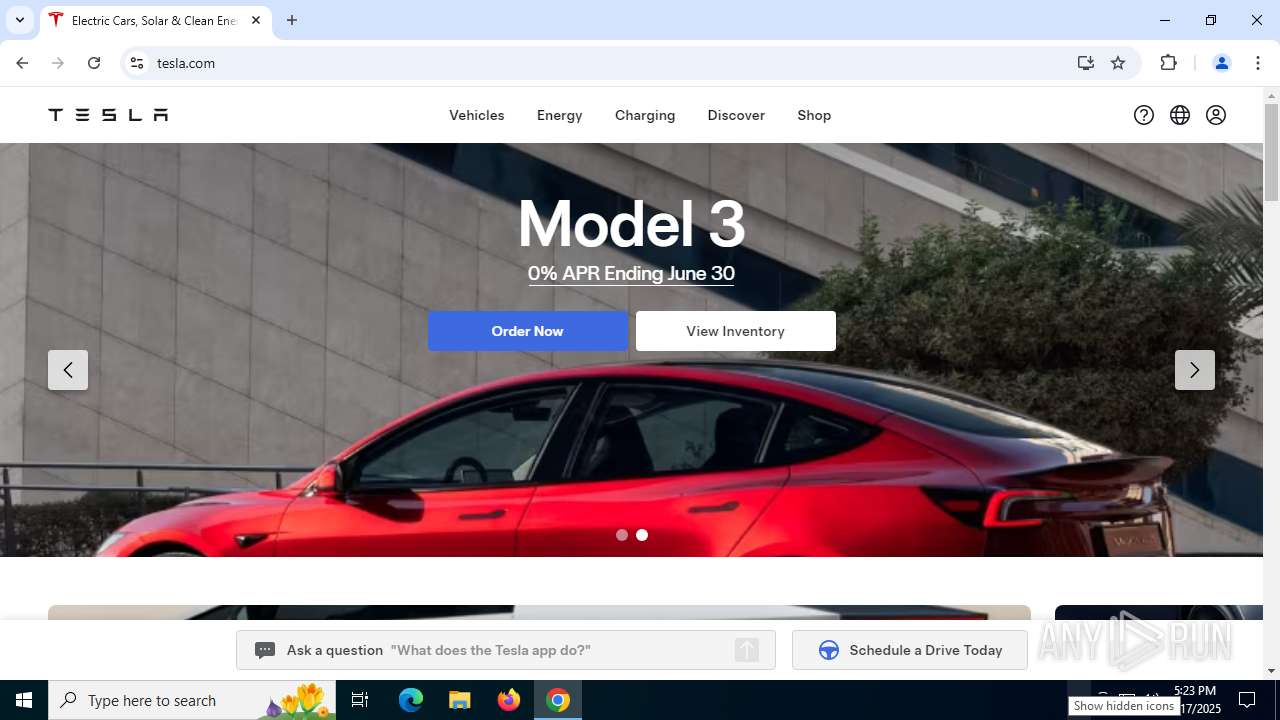
Task: Open the Charging menu
Action: click(645, 115)
